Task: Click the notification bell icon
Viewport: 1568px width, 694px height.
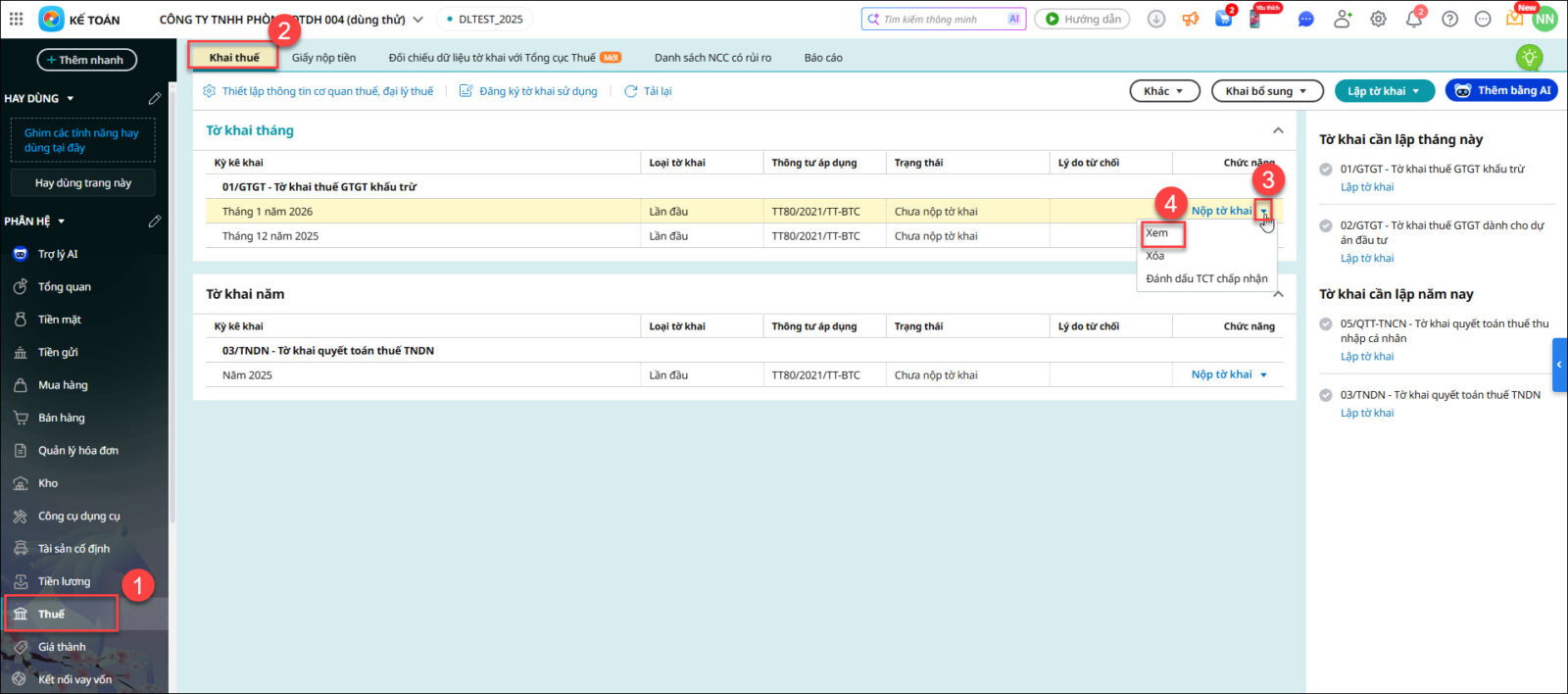Action: tap(1413, 20)
